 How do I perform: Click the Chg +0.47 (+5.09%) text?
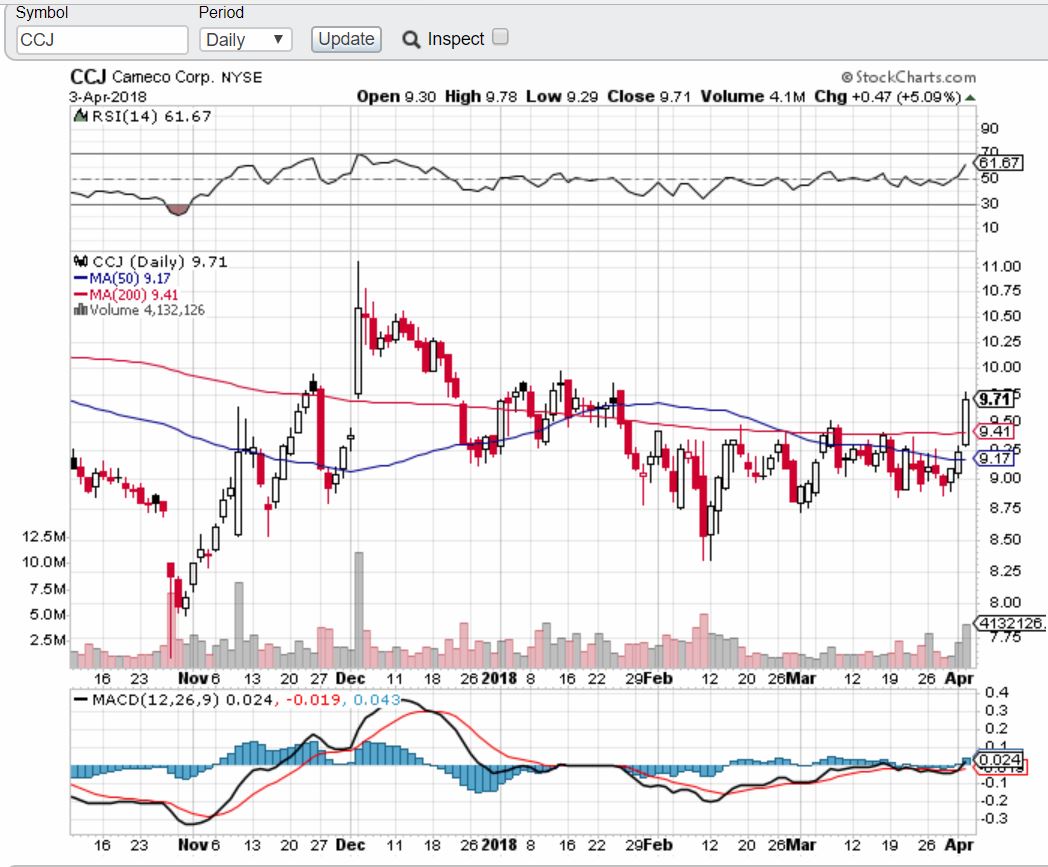click(888, 97)
